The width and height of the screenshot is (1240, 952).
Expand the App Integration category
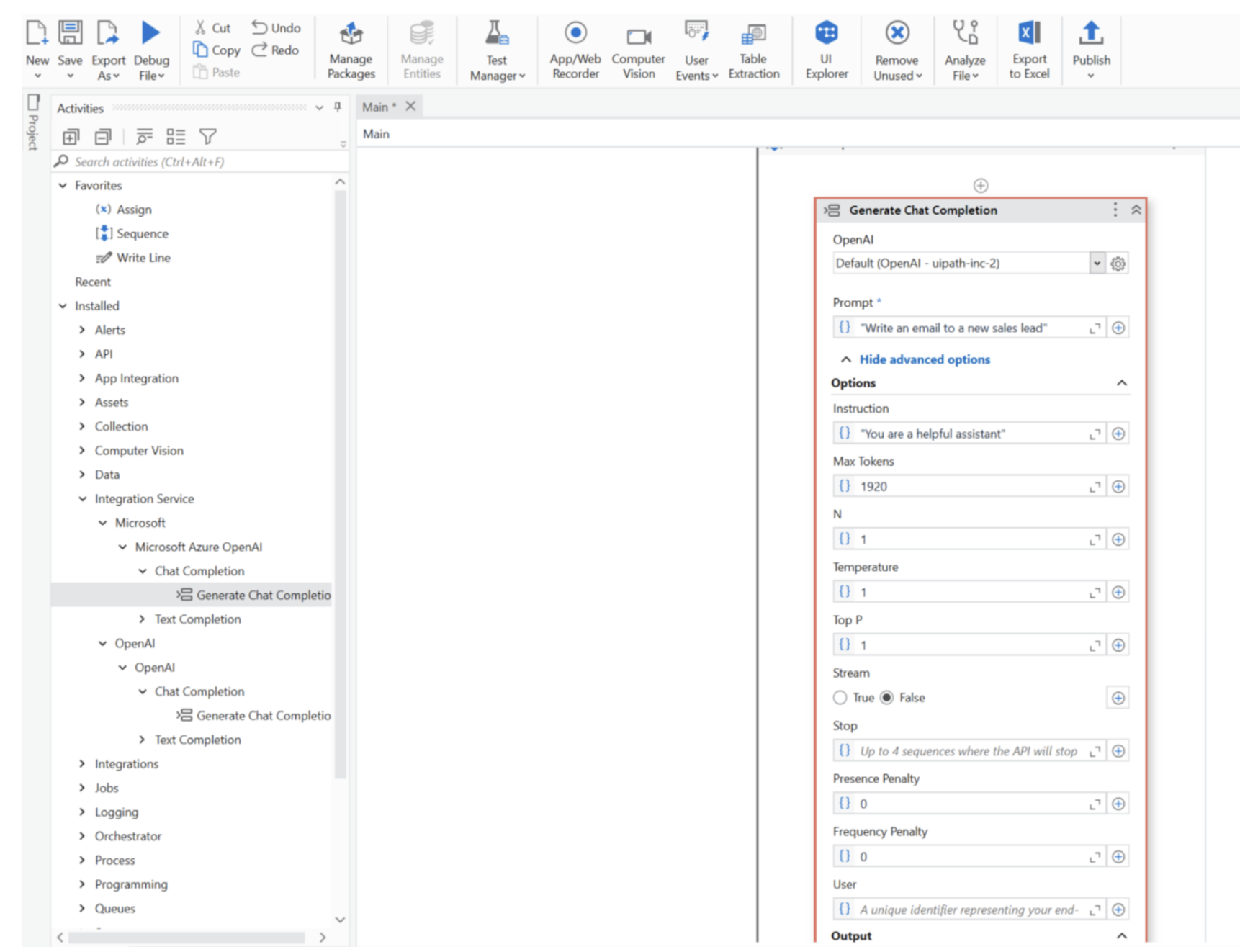[82, 378]
